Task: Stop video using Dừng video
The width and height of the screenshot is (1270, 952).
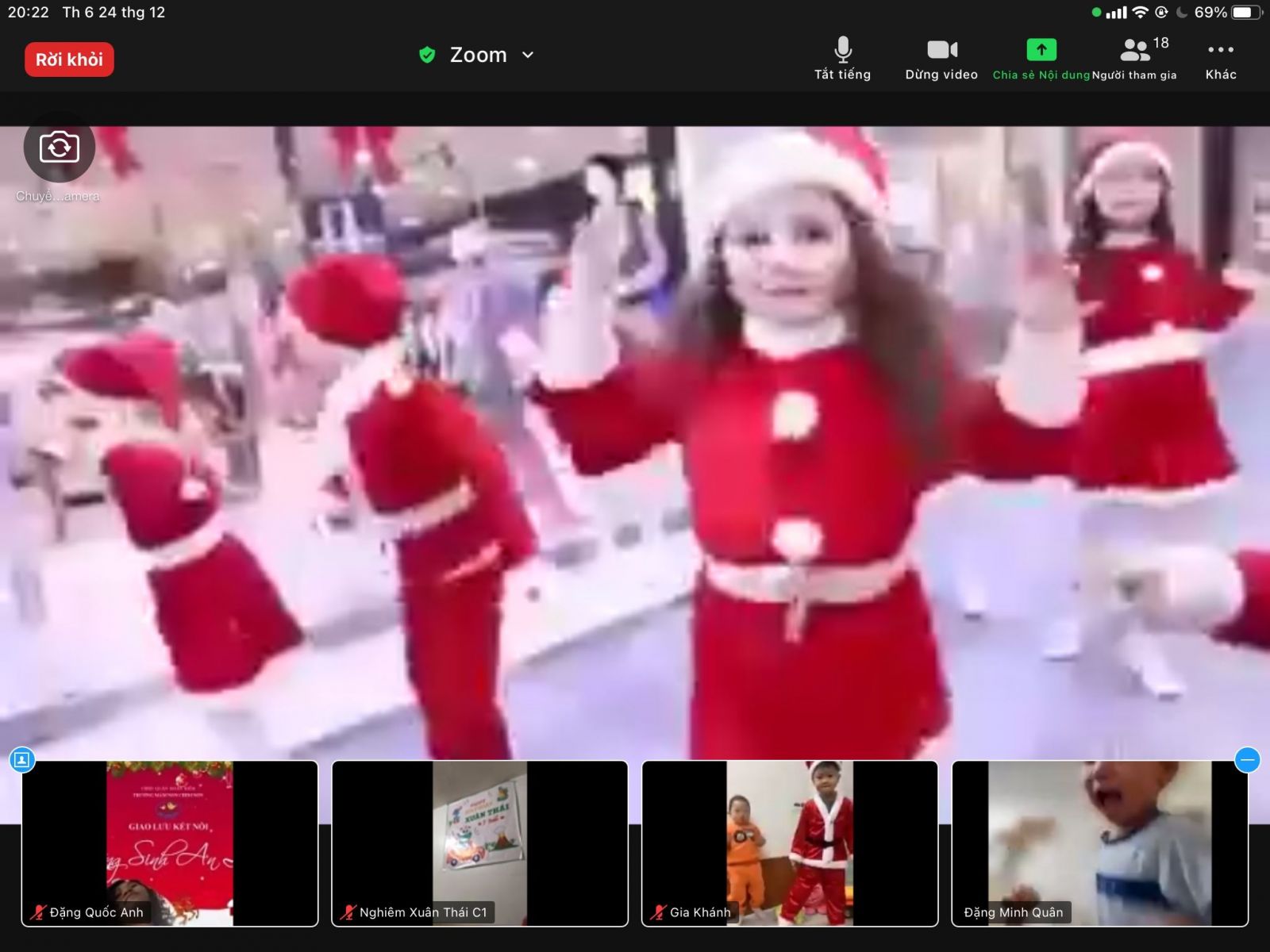Action: (941, 59)
